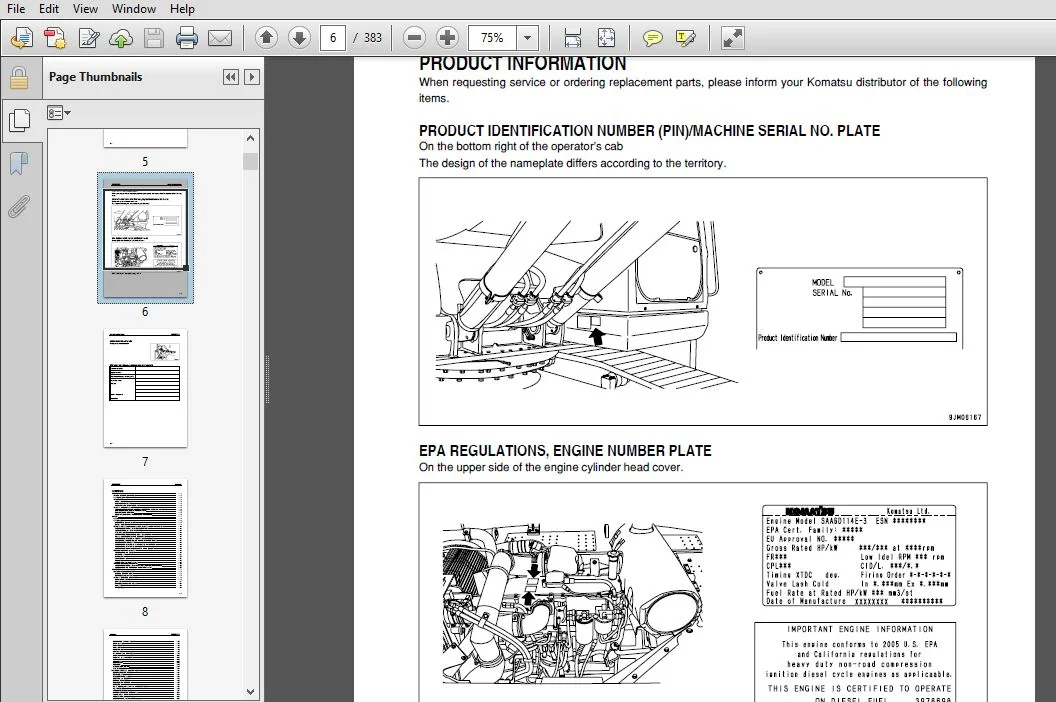Select page 8 thumbnail
The height and width of the screenshot is (702, 1056).
[x=145, y=538]
